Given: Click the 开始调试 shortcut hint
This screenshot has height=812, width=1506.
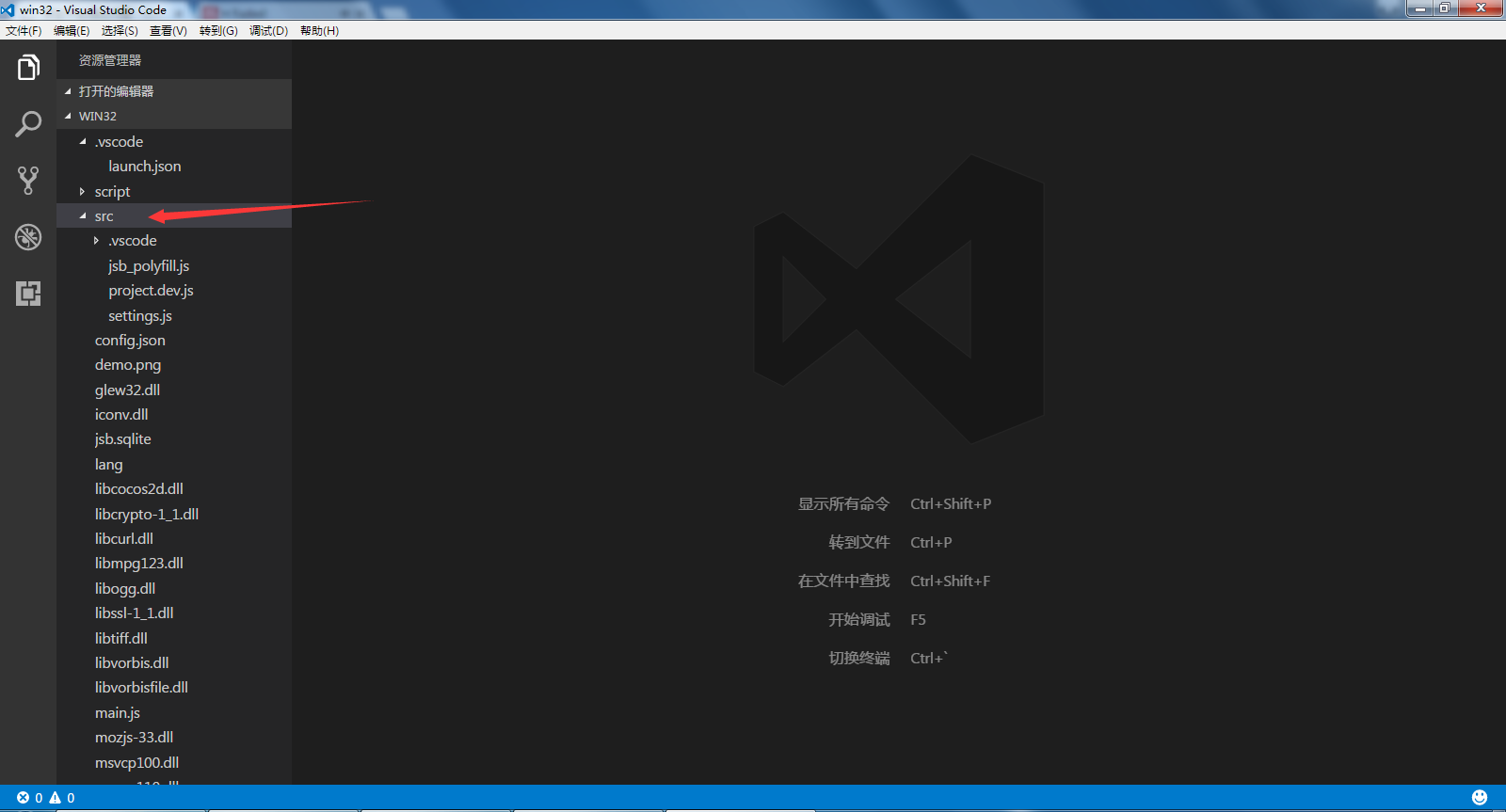Looking at the screenshot, I should [x=858, y=620].
